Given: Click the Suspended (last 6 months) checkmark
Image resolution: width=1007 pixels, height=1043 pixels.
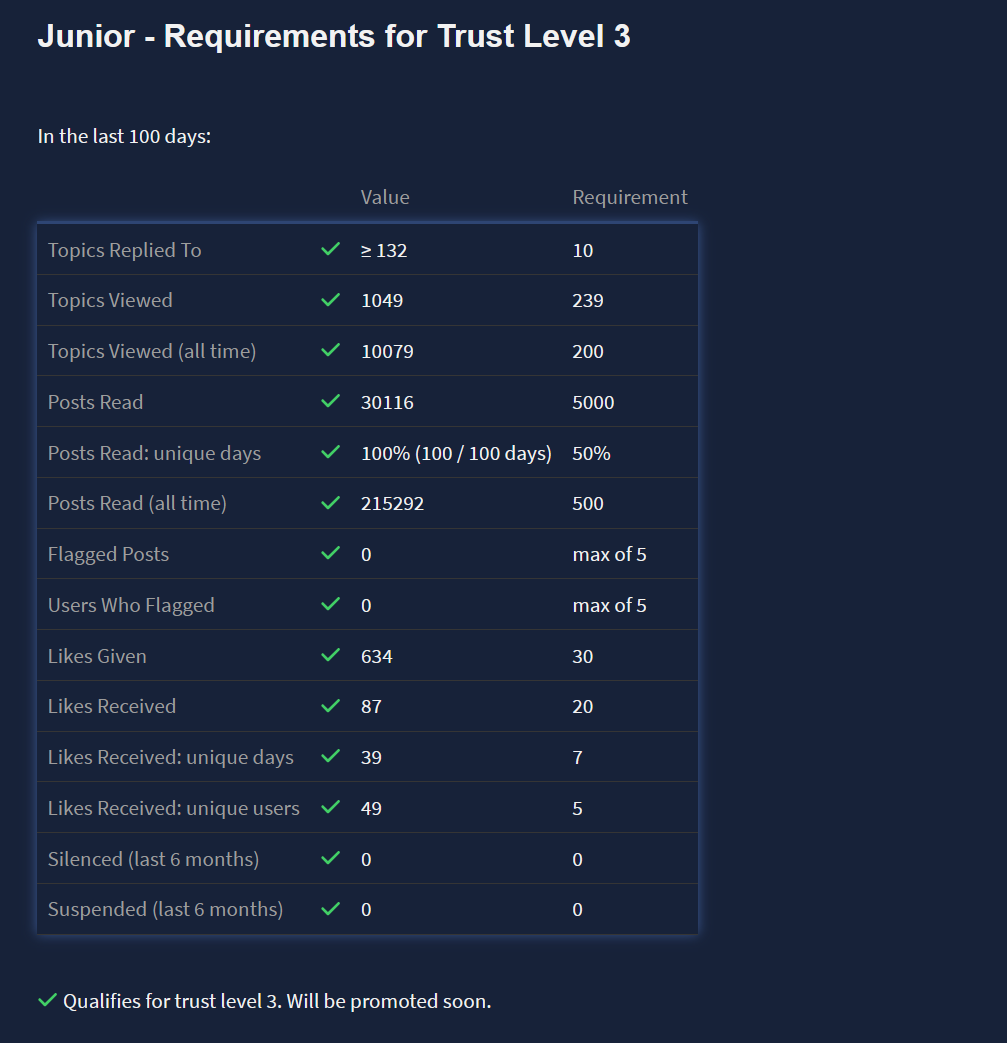Looking at the screenshot, I should coord(330,909).
